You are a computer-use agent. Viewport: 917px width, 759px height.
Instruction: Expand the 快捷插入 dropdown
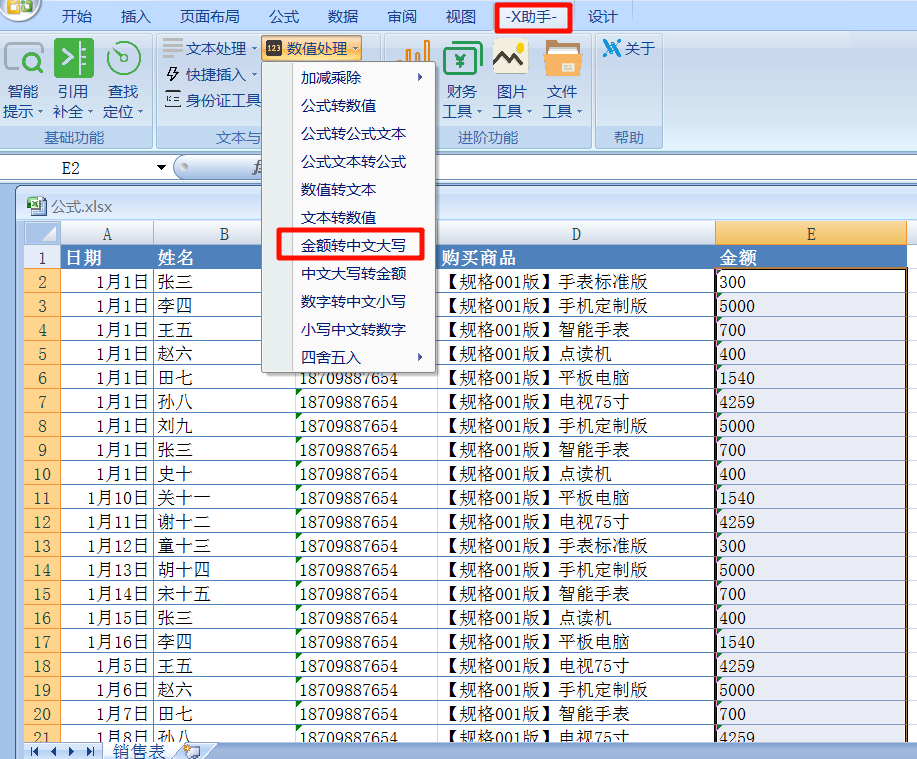point(254,74)
